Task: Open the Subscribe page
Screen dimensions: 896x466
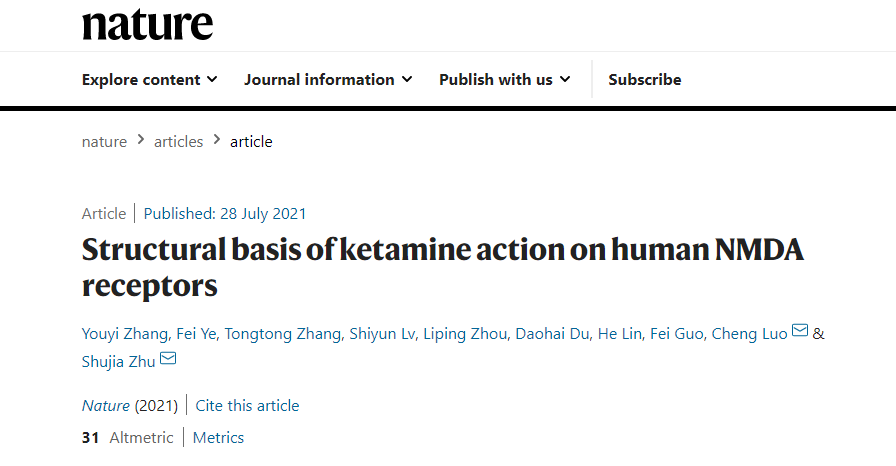Action: [645, 80]
